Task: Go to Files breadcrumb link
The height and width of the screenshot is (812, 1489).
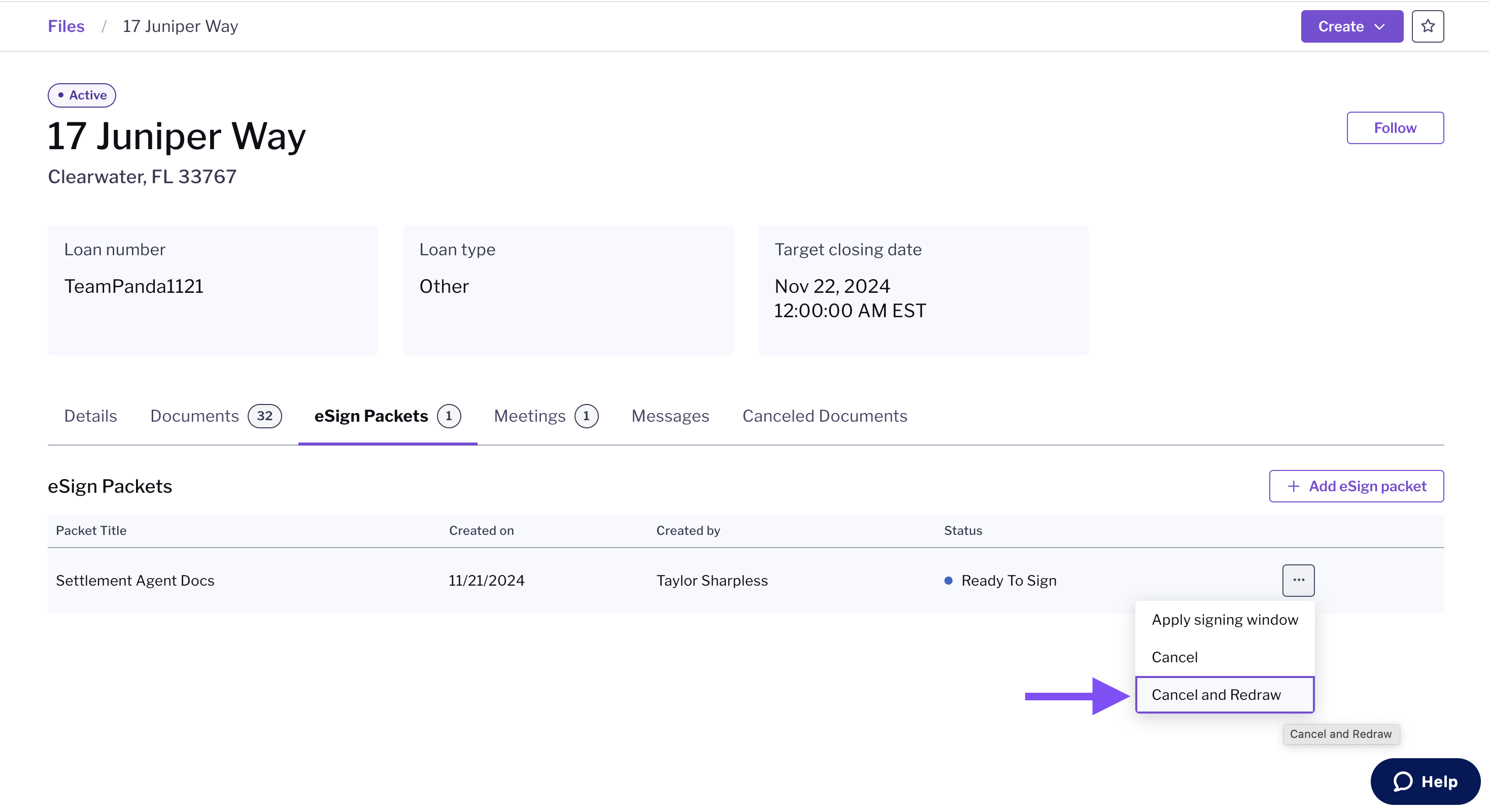Action: (x=66, y=26)
